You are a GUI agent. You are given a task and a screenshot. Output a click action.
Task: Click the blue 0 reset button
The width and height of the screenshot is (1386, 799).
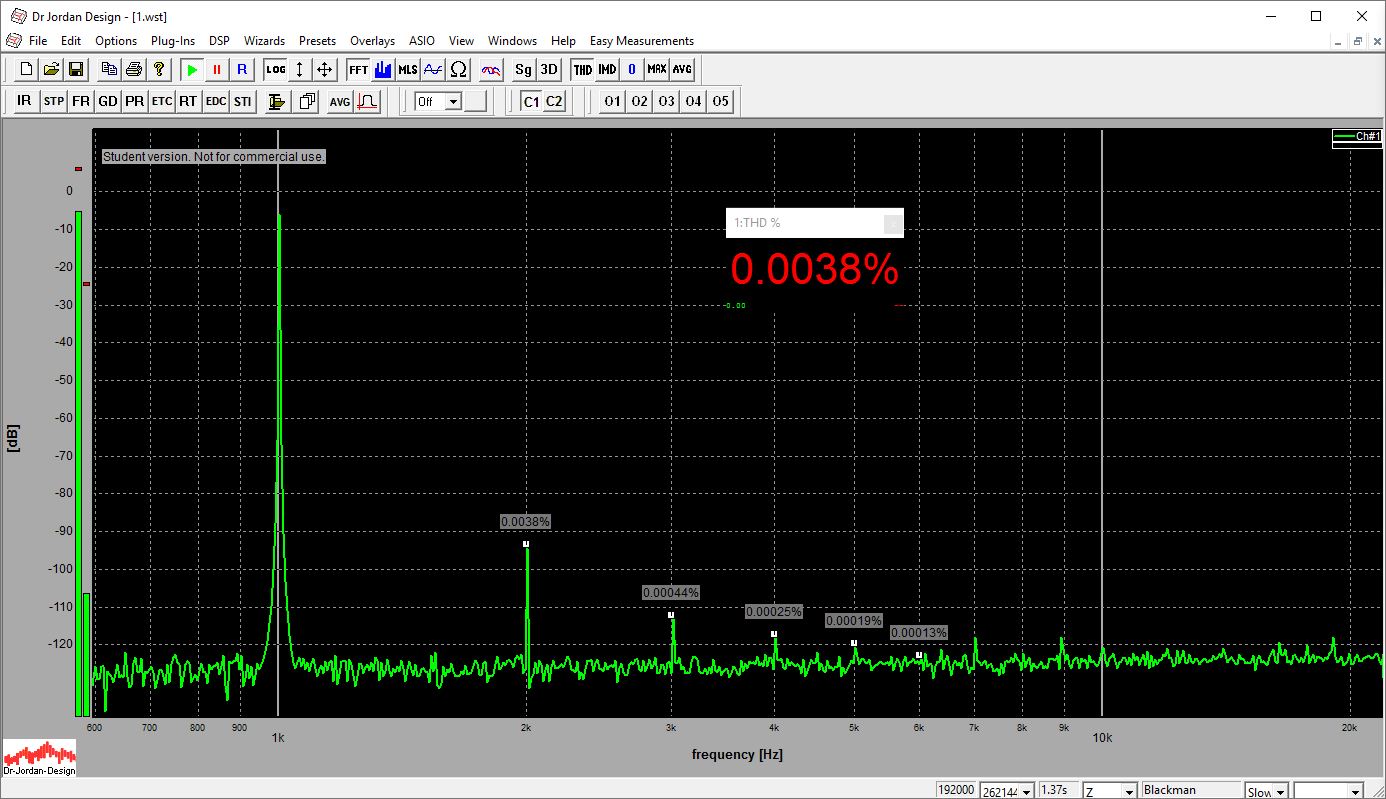click(x=632, y=70)
